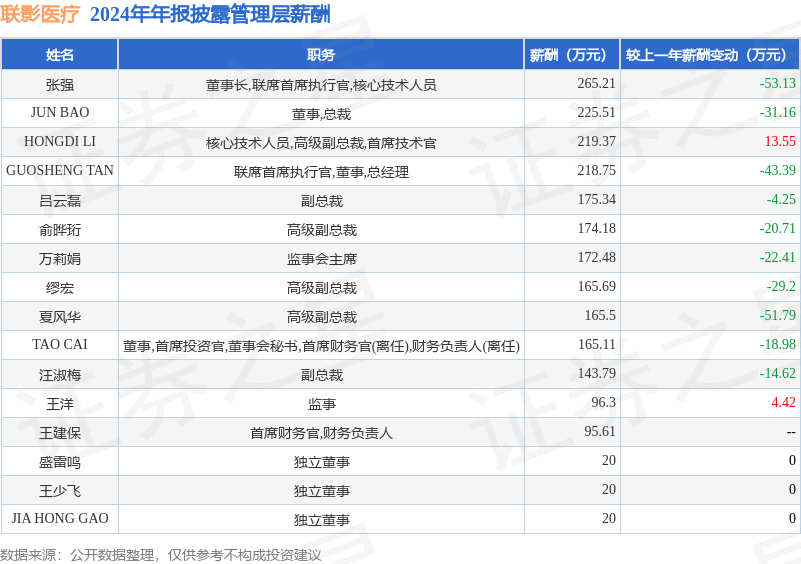This screenshot has height=564, width=801.
Task: Click the change value -51.79
Action: pos(778,316)
